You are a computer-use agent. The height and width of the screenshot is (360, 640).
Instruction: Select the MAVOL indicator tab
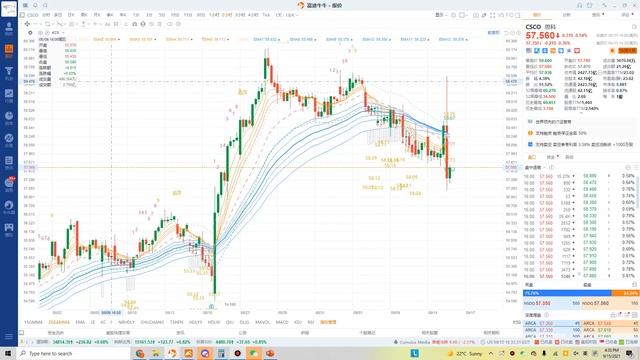(262, 322)
